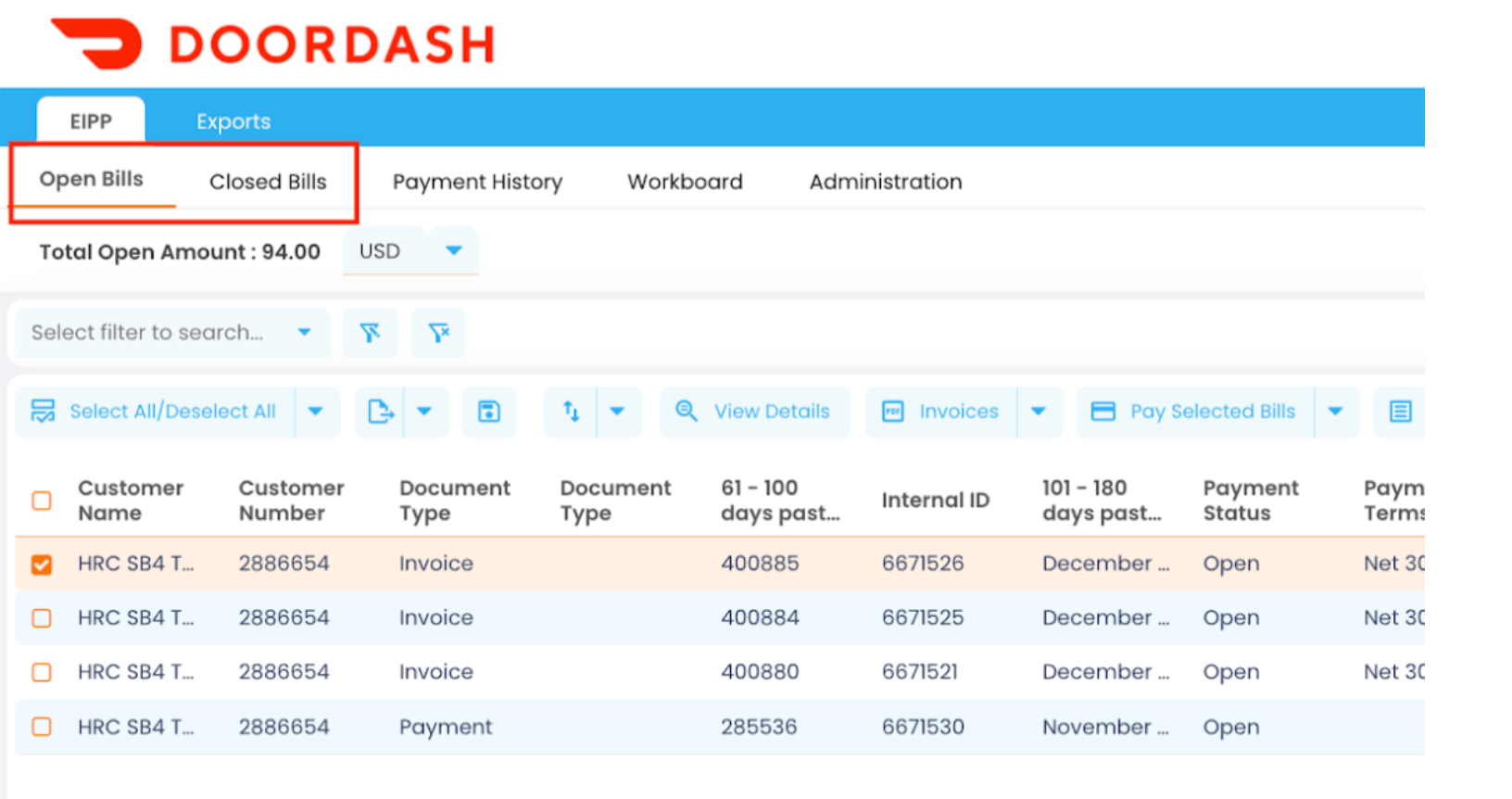This screenshot has height=799, width=1512.
Task: Select the Payment row with ID 6671530
Action: pos(42,727)
